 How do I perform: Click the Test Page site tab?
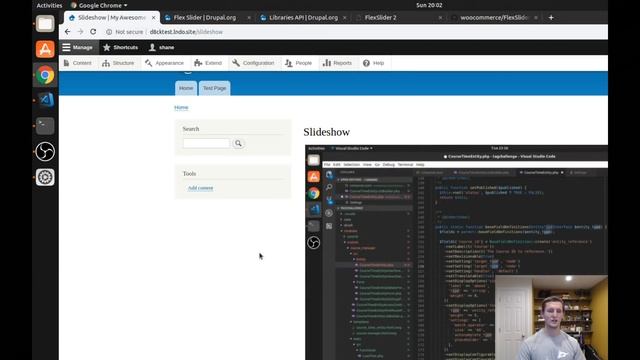215,88
